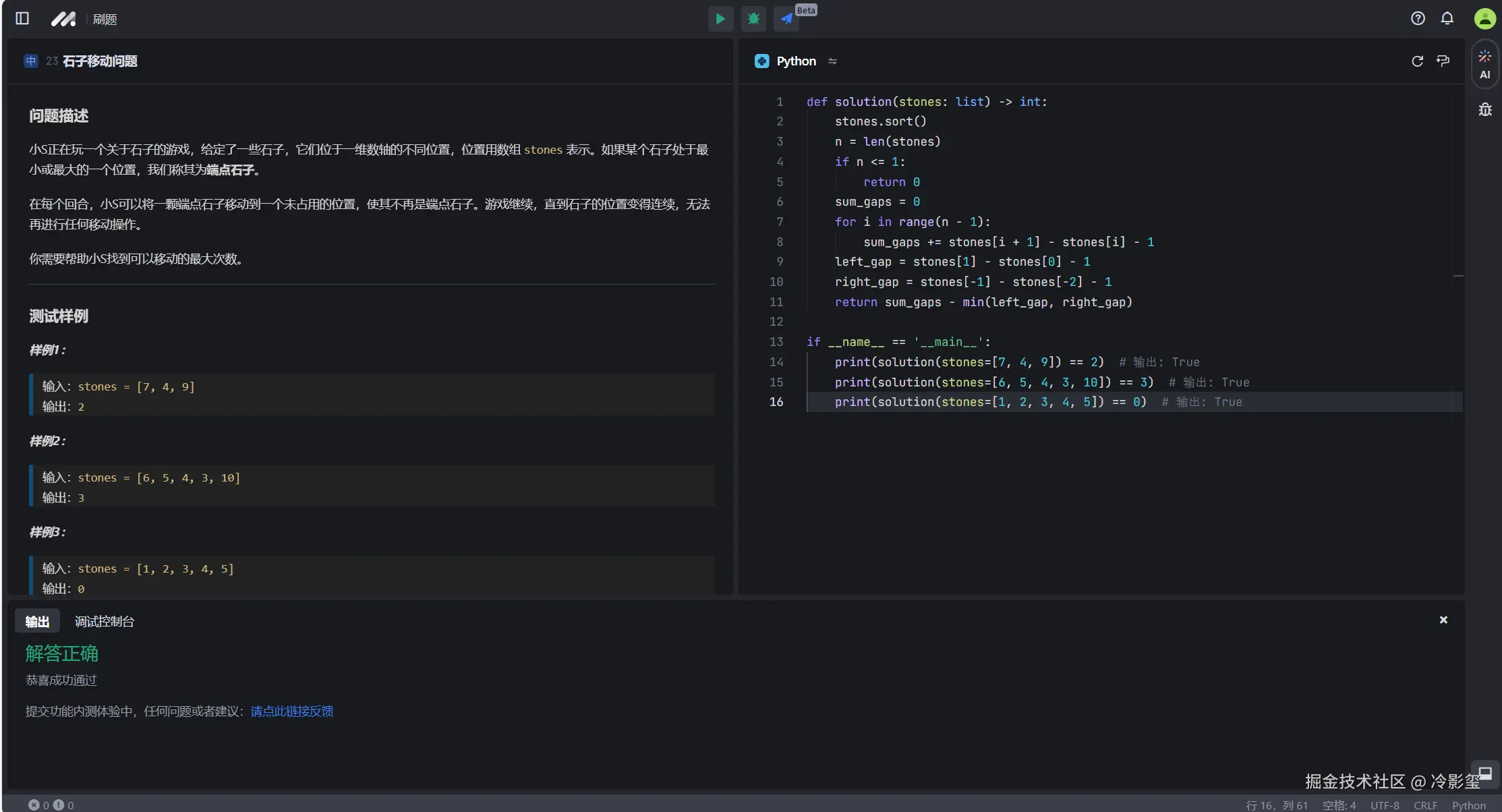Open the user avatar menu
Image resolution: width=1502 pixels, height=812 pixels.
coord(1484,19)
